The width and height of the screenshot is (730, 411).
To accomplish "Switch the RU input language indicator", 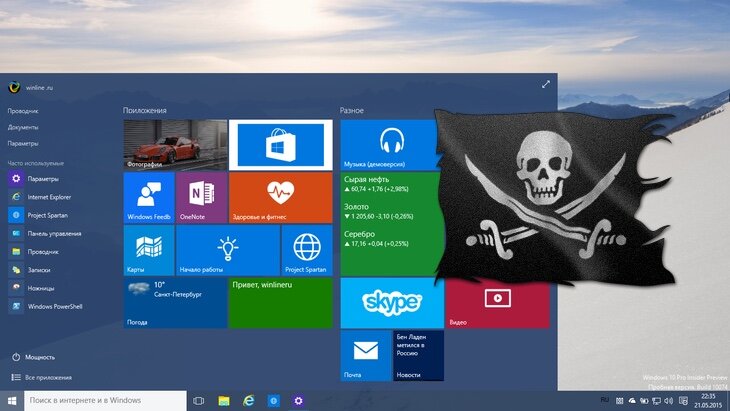I will [x=604, y=400].
